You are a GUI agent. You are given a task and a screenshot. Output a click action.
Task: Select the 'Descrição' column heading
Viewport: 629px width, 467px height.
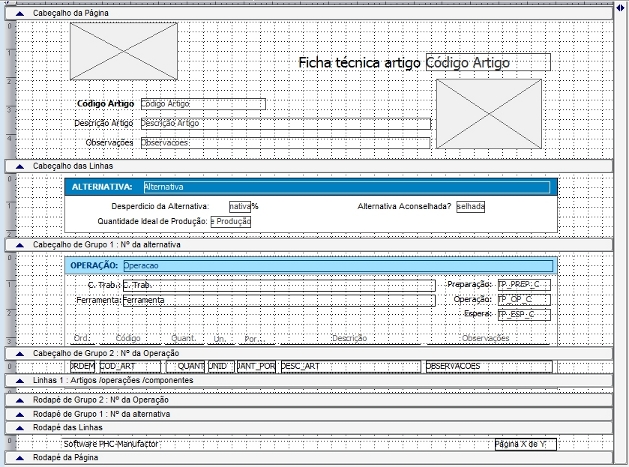pyautogui.click(x=349, y=338)
